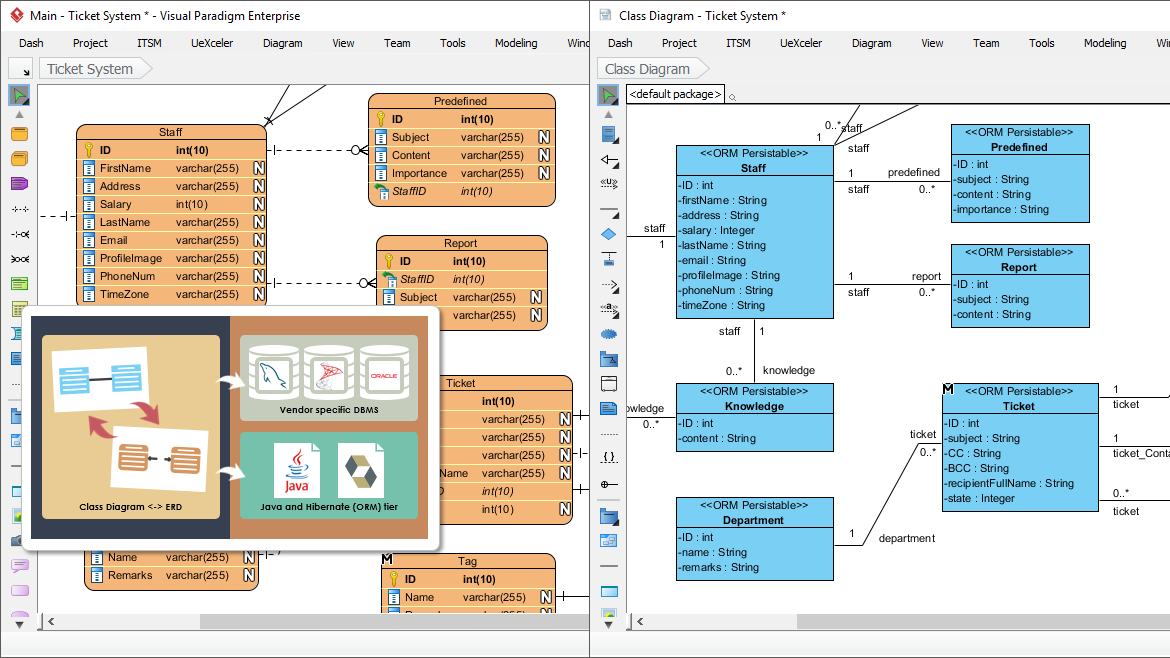Select one-to-many relationship tool
Screen dimensions: 1170x658
(x=20, y=234)
